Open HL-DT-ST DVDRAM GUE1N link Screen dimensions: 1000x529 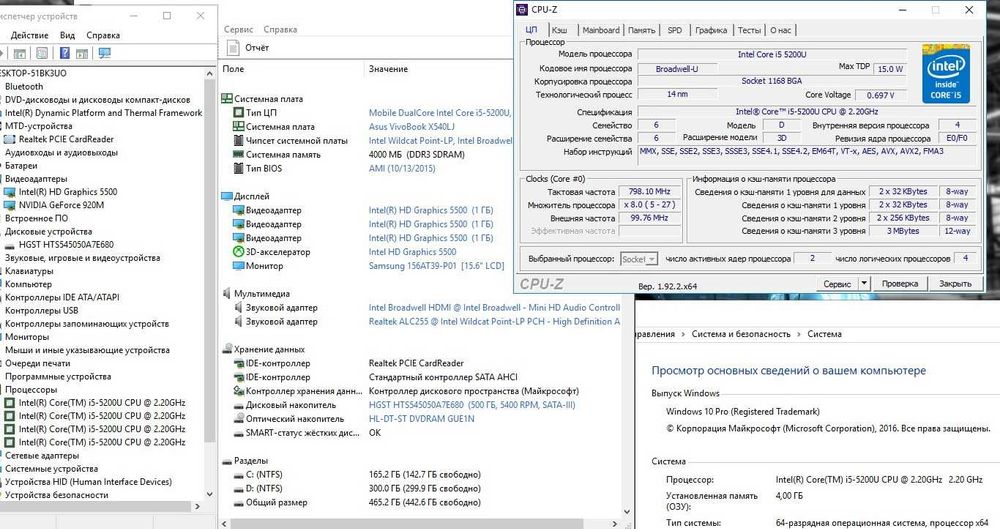(x=422, y=419)
